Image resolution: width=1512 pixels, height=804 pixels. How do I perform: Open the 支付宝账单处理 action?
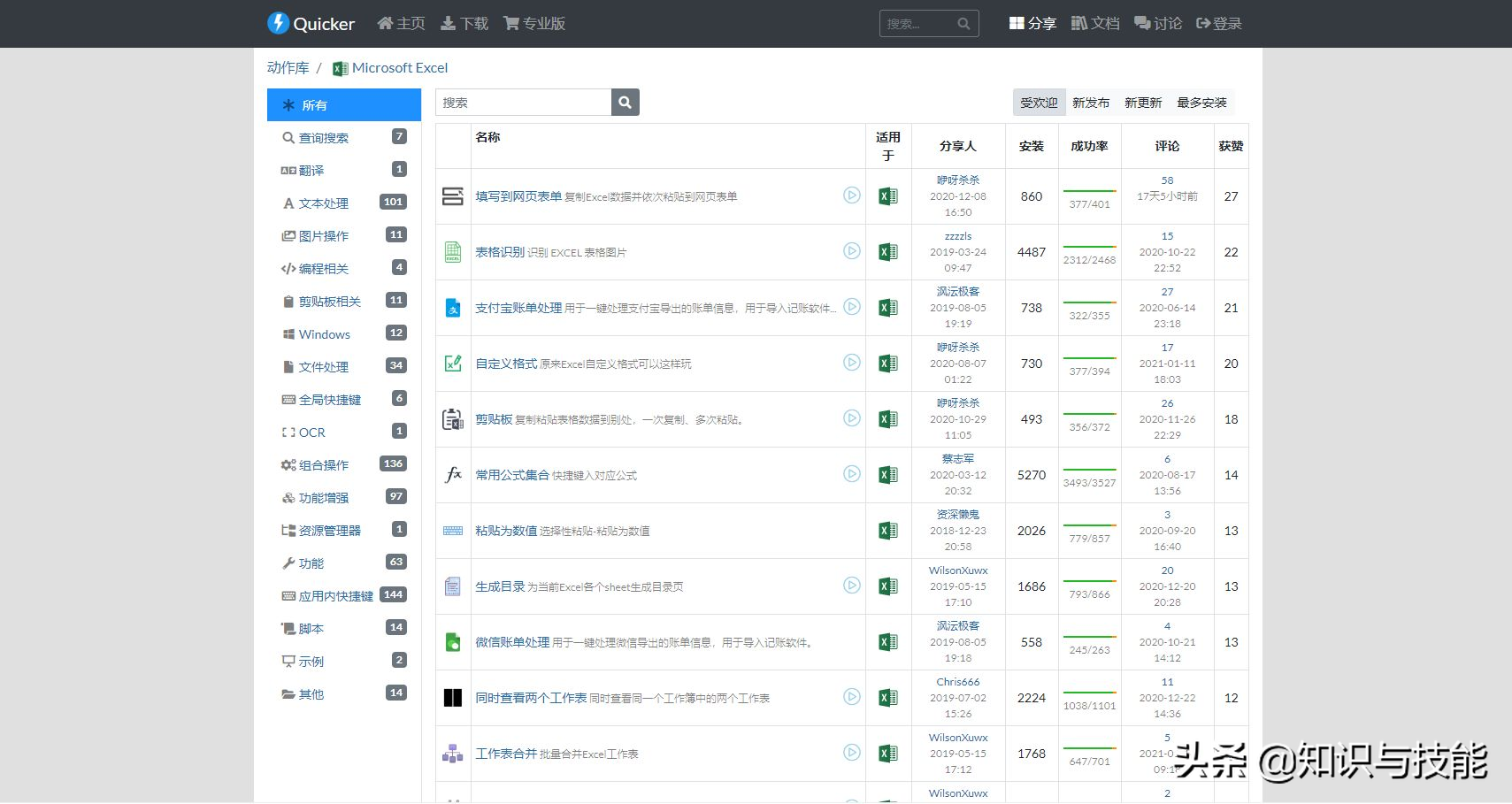tap(518, 308)
